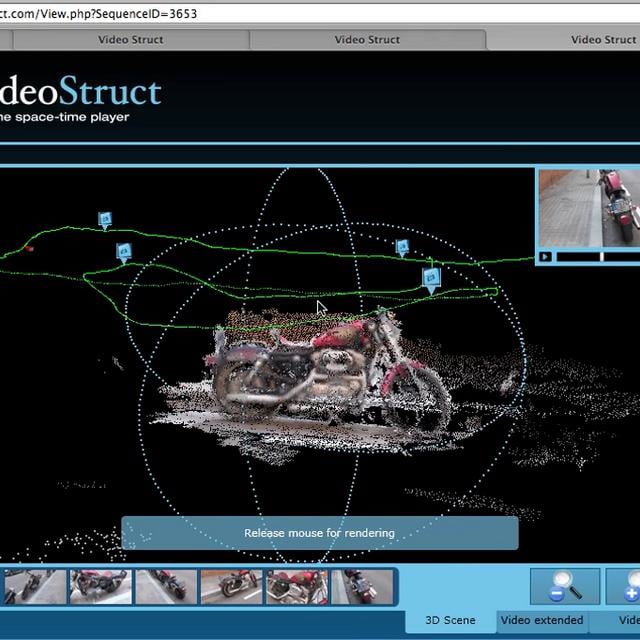Open the Video extended tab
The height and width of the screenshot is (640, 640).
click(541, 620)
